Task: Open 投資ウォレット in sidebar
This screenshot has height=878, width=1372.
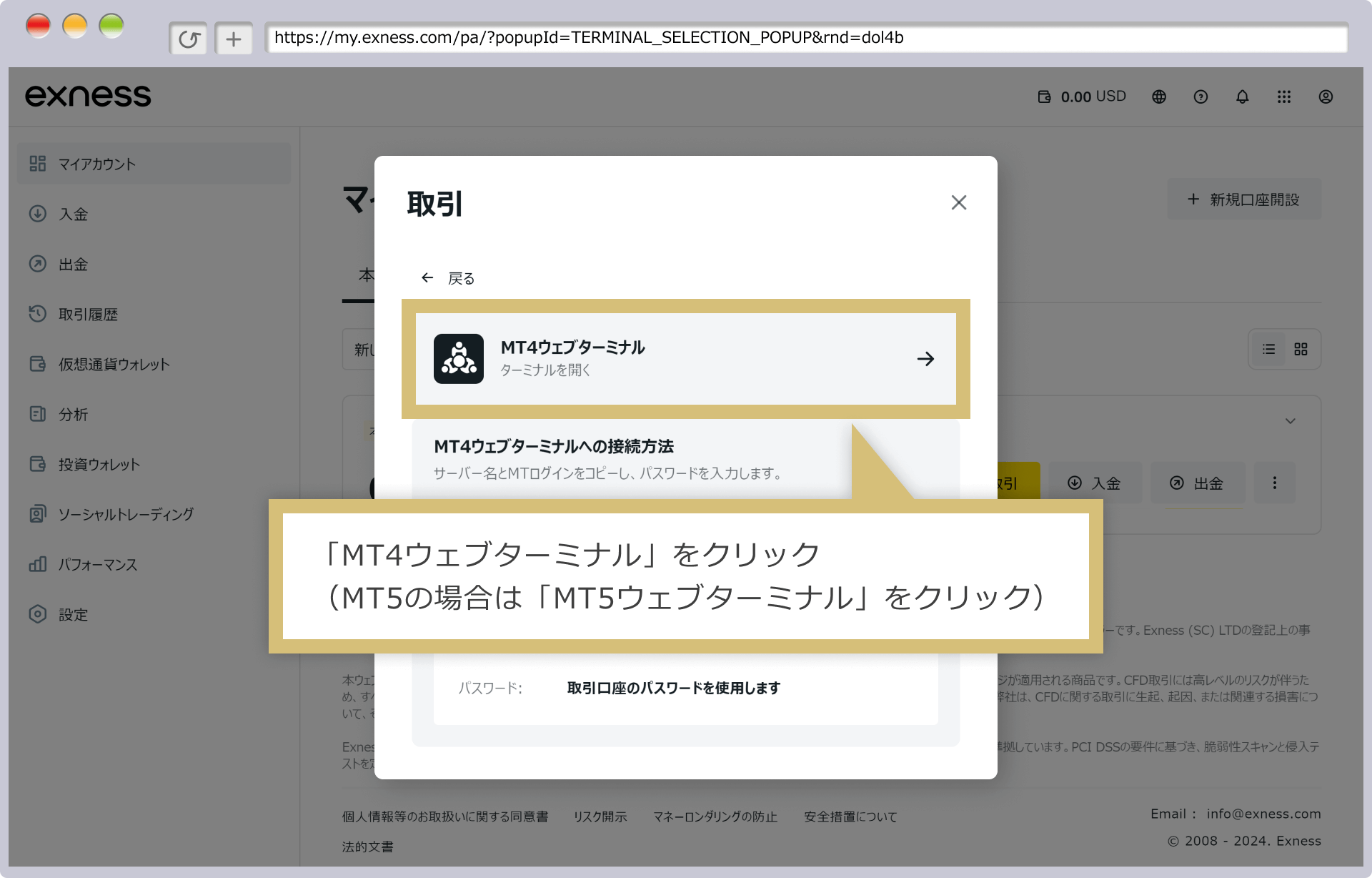Action: (x=154, y=464)
